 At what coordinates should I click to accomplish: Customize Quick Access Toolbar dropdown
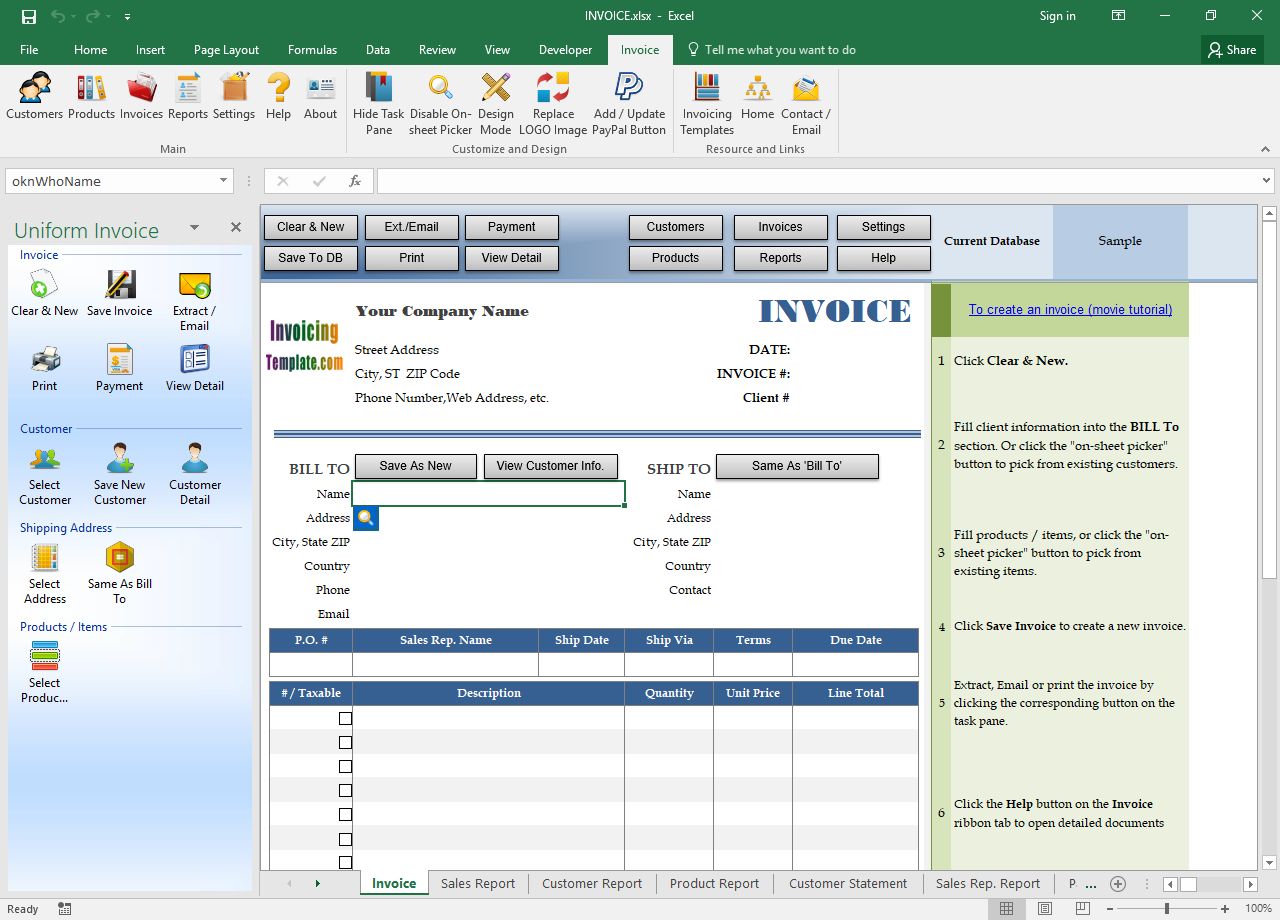pos(127,17)
